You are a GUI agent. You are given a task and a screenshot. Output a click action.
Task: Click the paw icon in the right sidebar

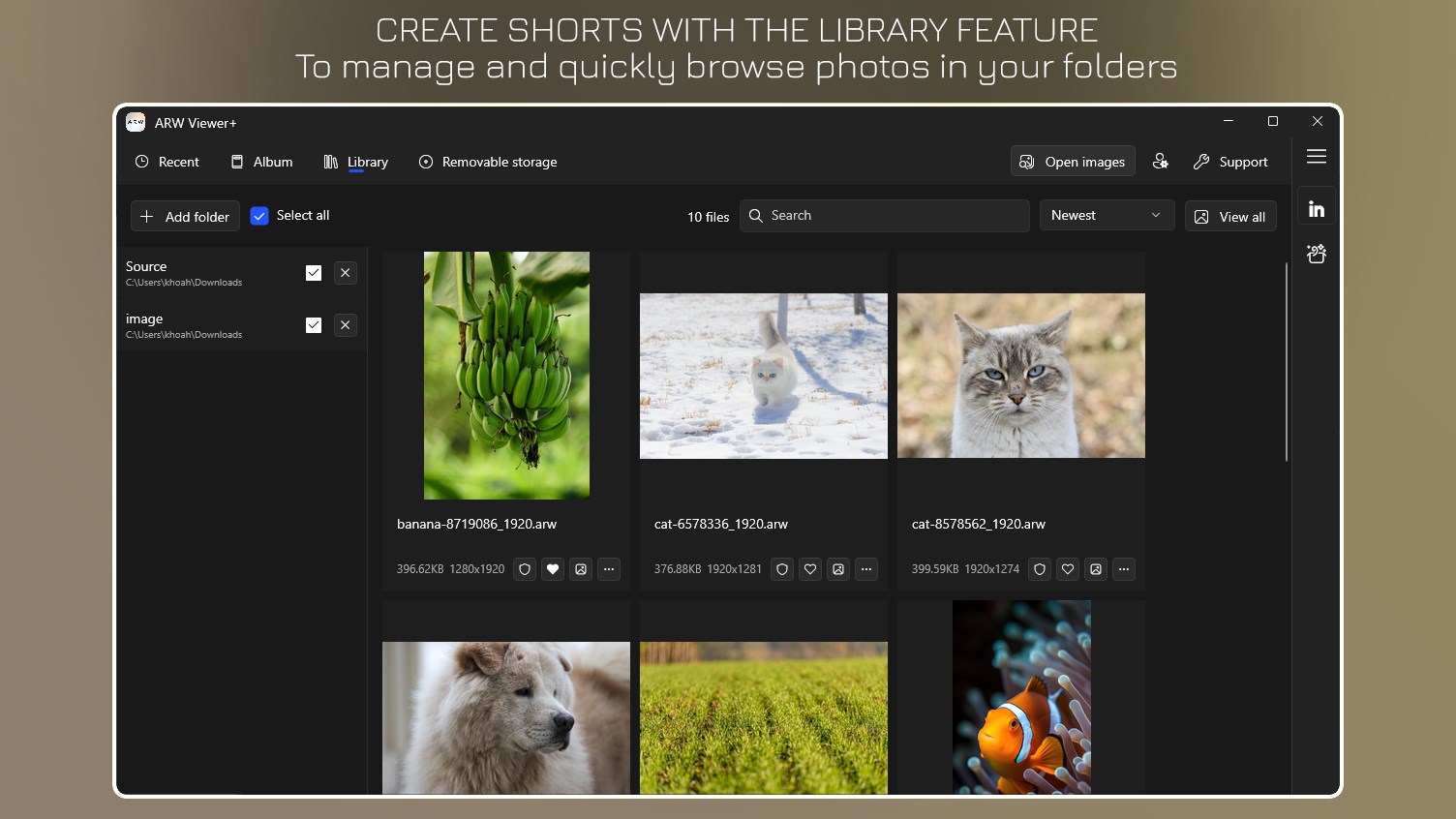point(1317,254)
